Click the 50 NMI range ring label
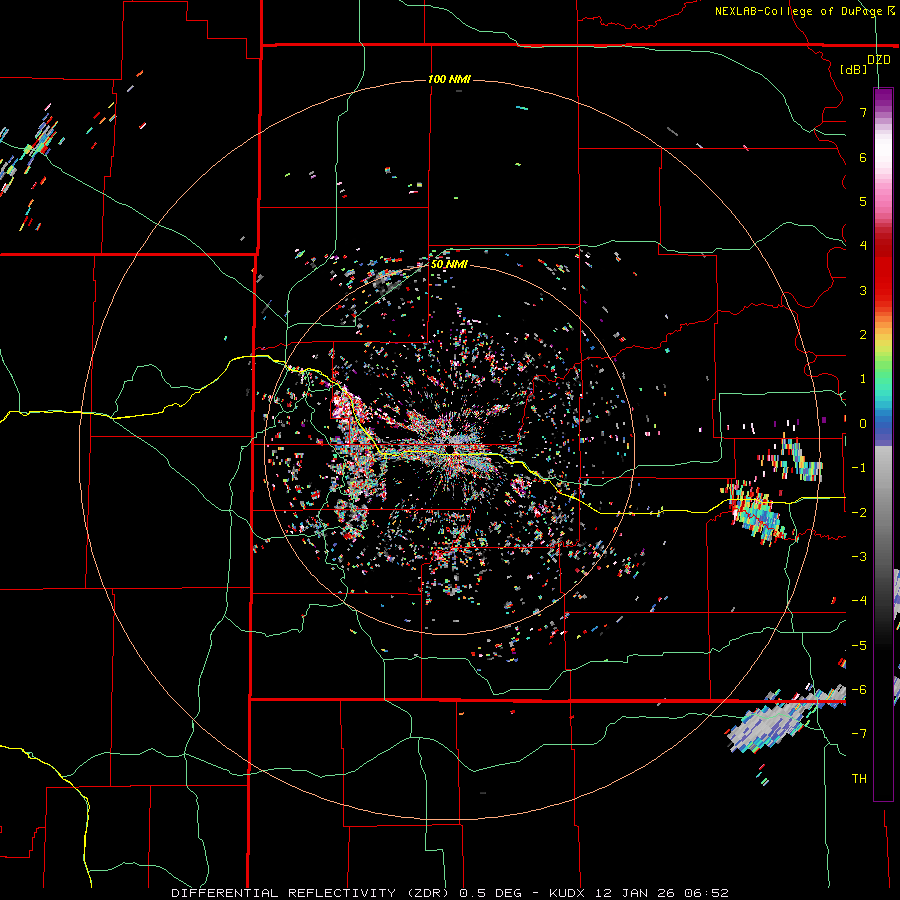 pyautogui.click(x=449, y=264)
